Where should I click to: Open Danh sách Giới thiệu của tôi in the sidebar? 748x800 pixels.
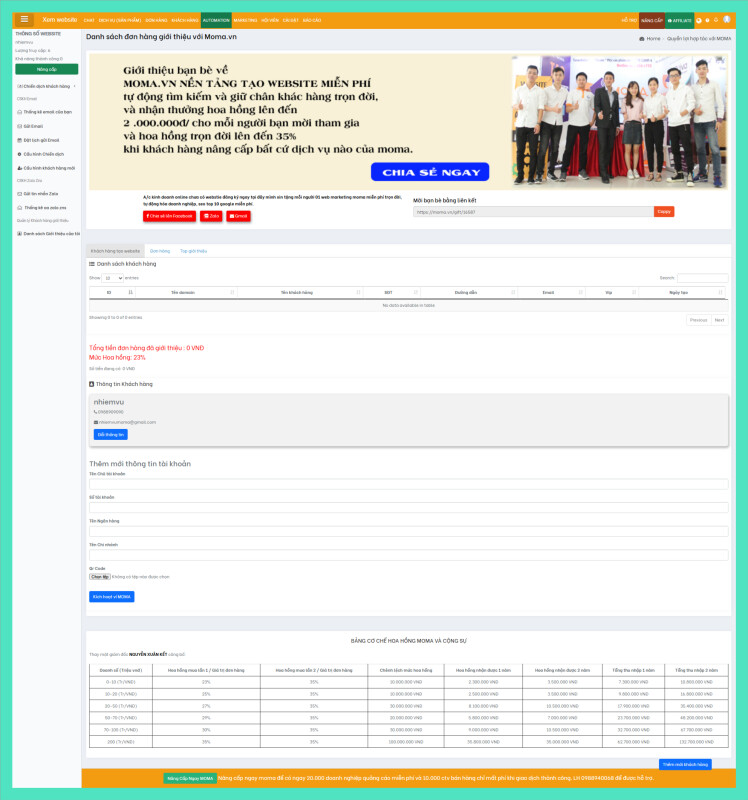[x=48, y=234]
